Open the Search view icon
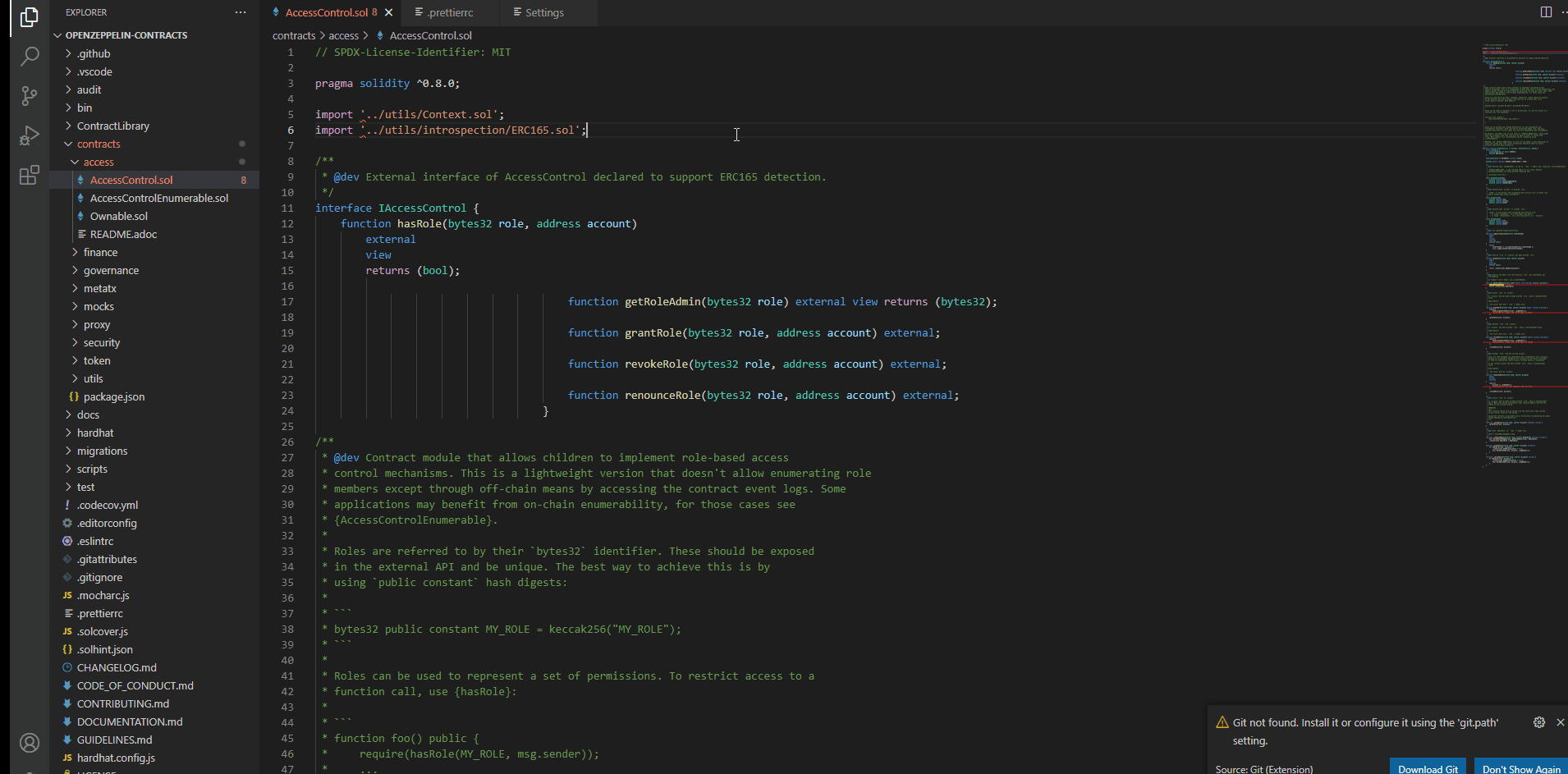This screenshot has height=774, width=1568. point(30,56)
